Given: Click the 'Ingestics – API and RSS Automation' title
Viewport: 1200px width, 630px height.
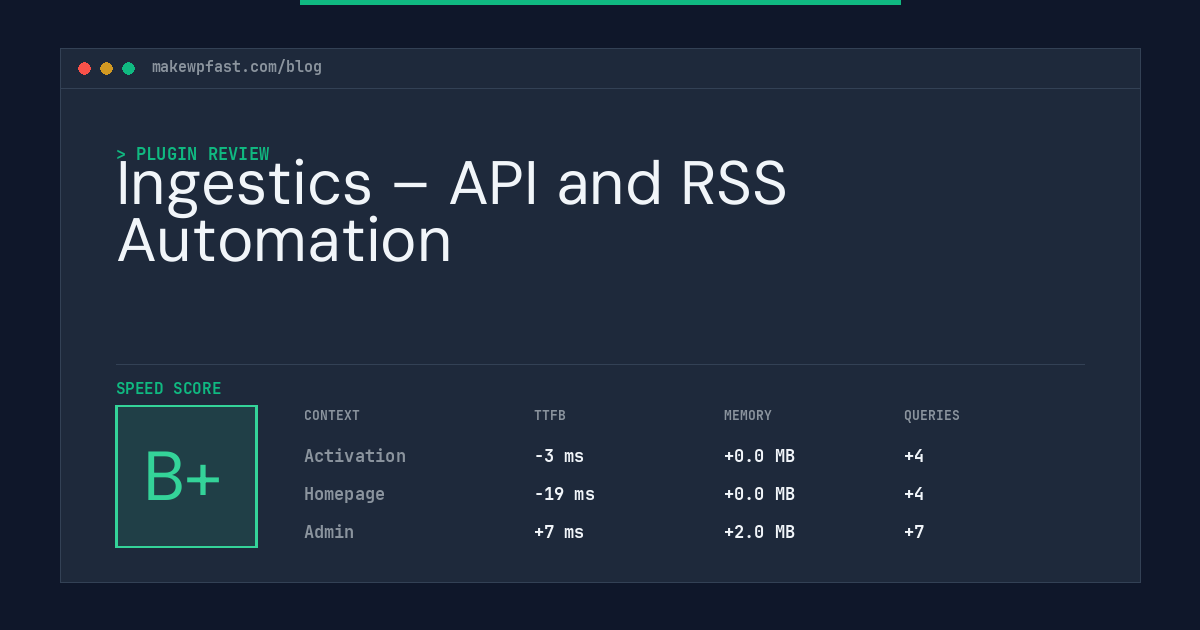Looking at the screenshot, I should pyautogui.click(x=451, y=212).
